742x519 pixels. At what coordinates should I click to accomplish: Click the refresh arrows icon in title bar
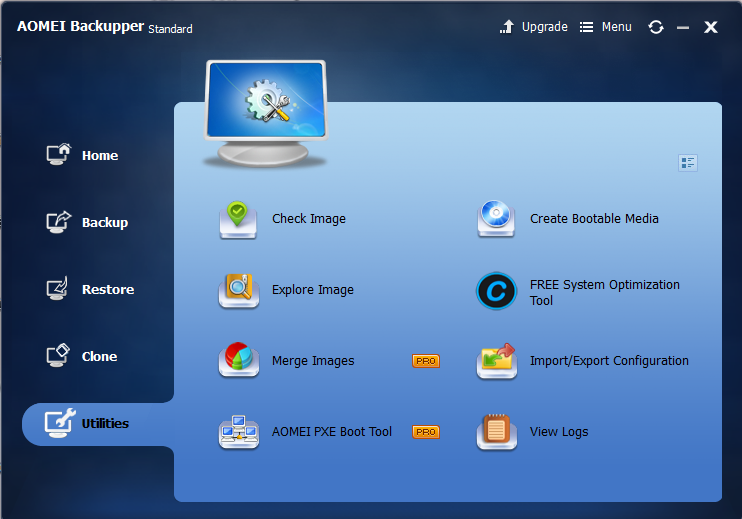(x=655, y=27)
